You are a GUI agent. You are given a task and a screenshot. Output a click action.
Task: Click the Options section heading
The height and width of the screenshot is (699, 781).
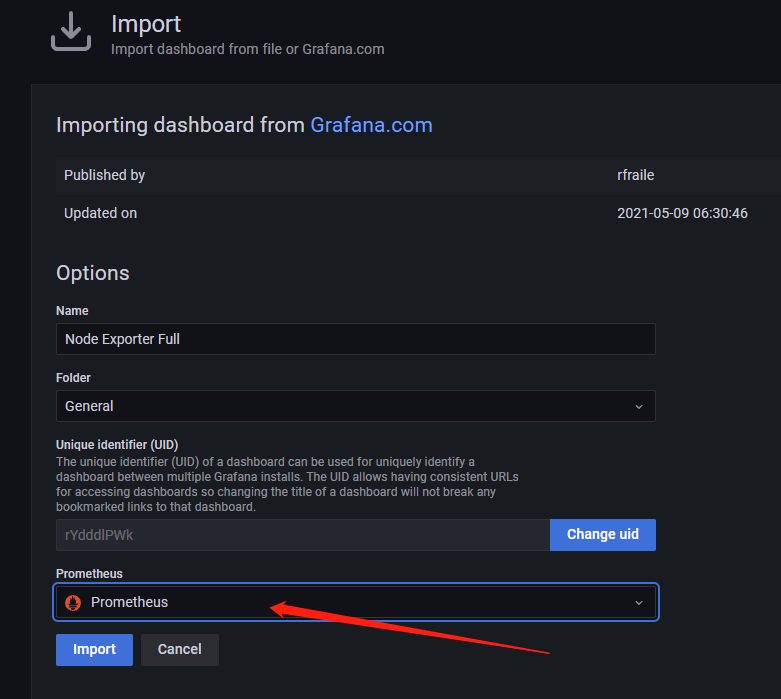point(93,273)
